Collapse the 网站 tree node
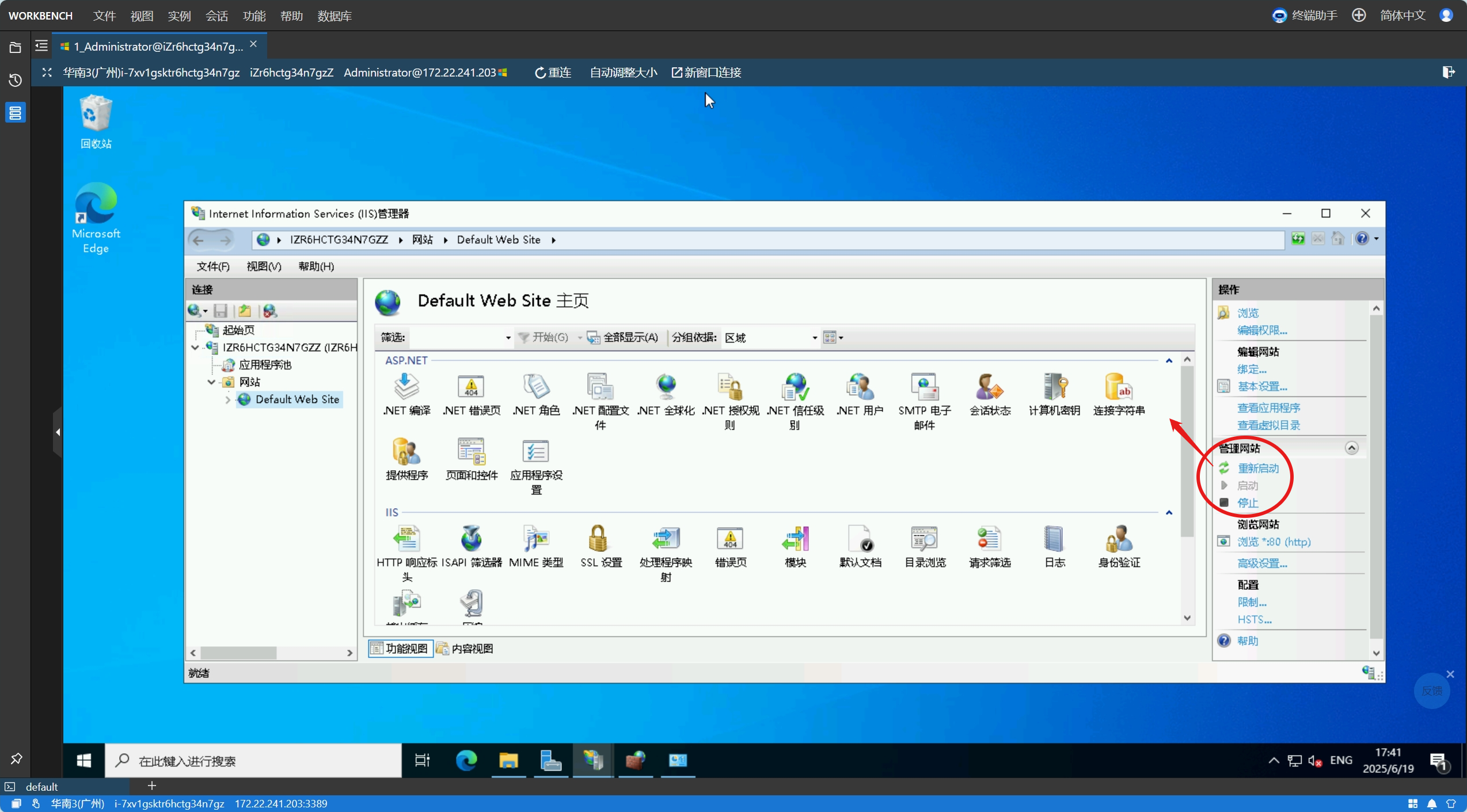1467x812 pixels. (211, 382)
